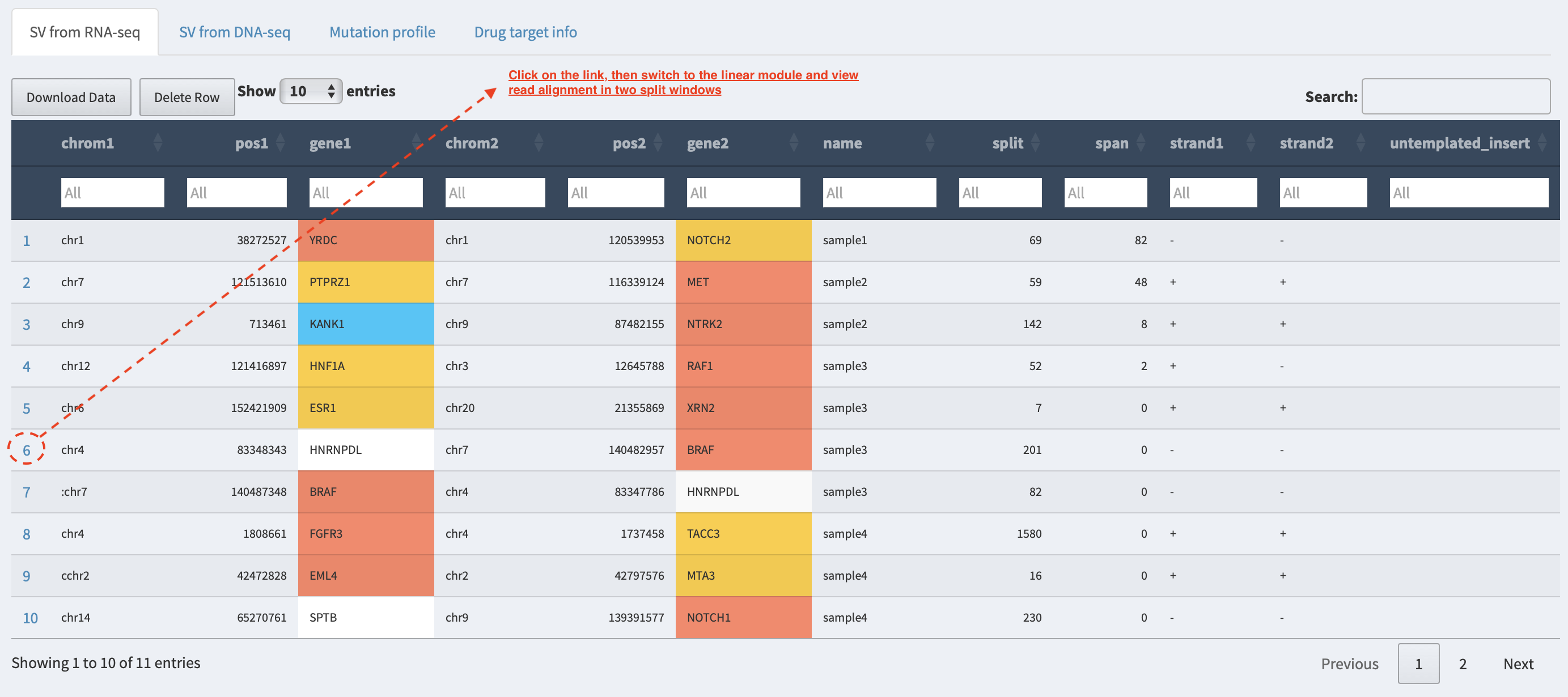The image size is (1568, 697).
Task: Click the gene1 column filter box
Action: click(366, 193)
